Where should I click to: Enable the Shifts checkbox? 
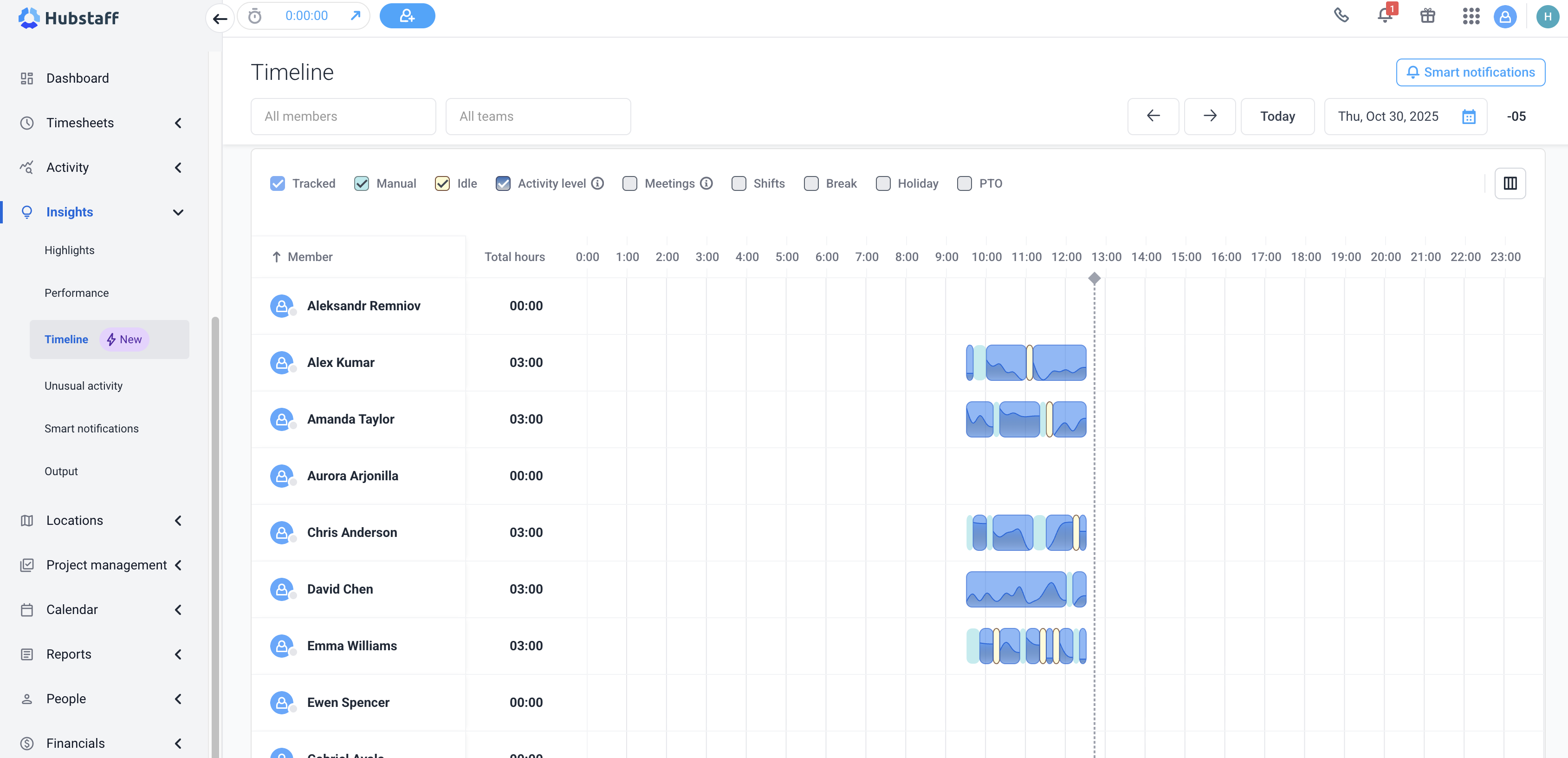pos(739,183)
